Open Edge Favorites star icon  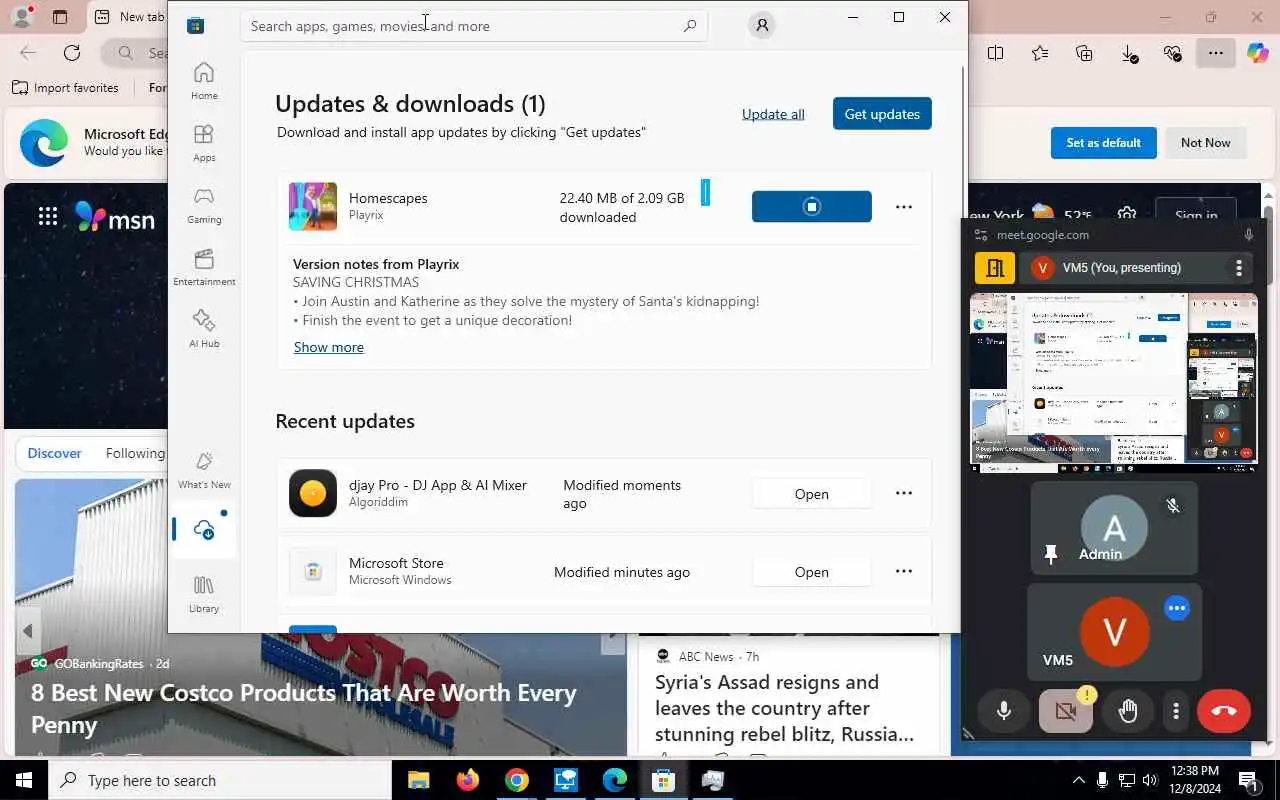1040,53
